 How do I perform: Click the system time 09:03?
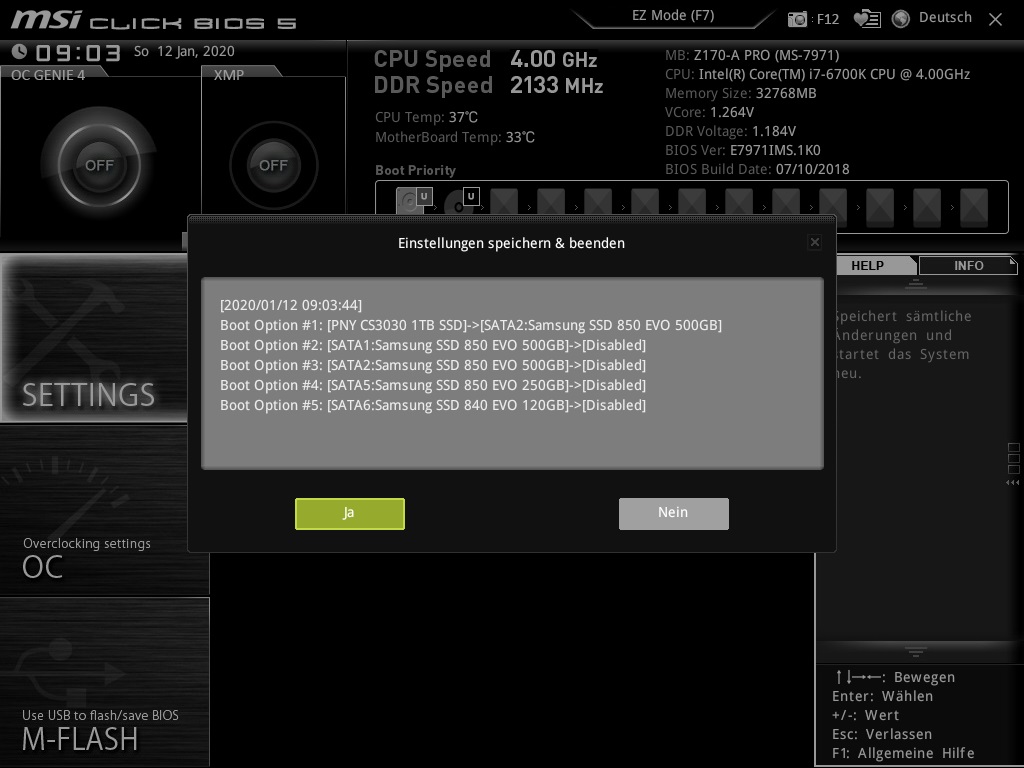[78, 52]
